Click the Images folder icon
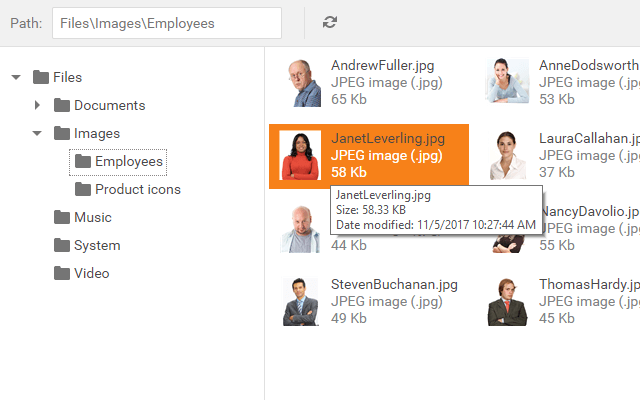Viewport: 640px width, 400px height. click(x=62, y=133)
